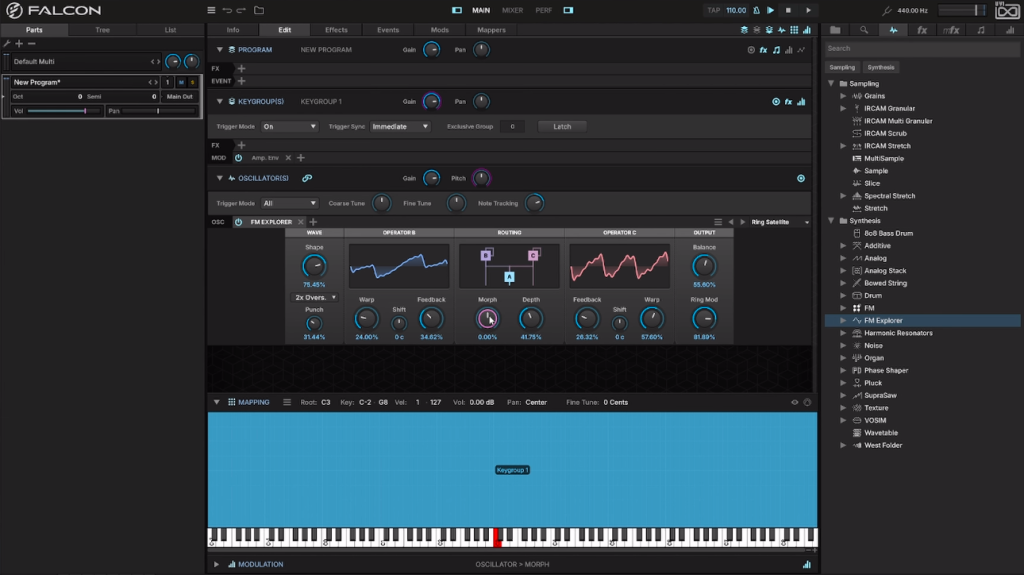Switch to the Mappers tab
This screenshot has height=575, width=1024.
pos(491,30)
